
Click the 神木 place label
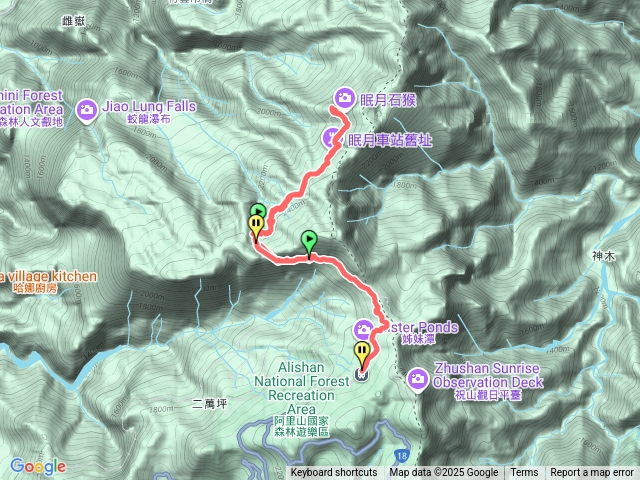click(603, 256)
